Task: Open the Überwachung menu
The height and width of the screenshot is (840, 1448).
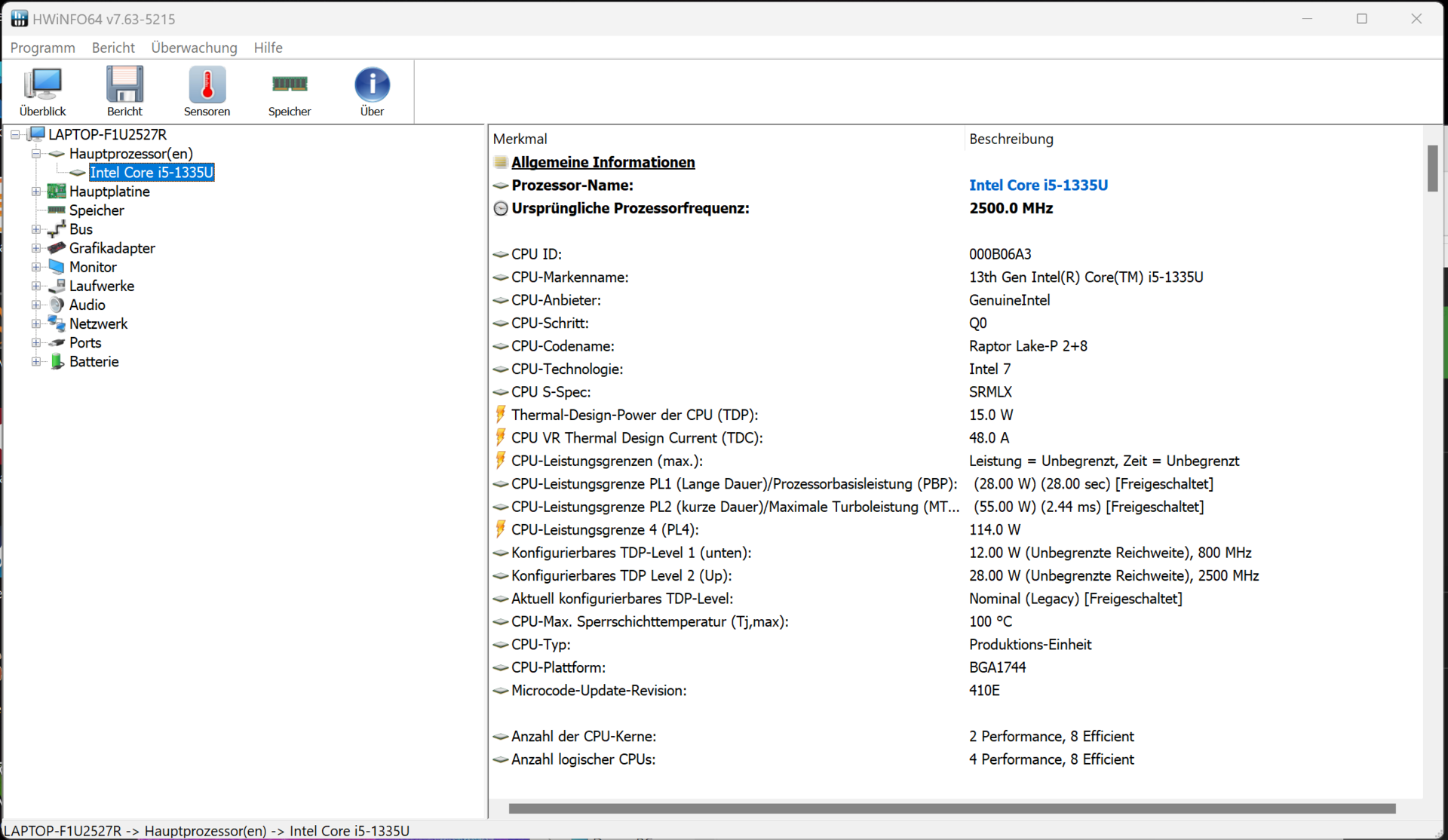Action: pyautogui.click(x=194, y=48)
